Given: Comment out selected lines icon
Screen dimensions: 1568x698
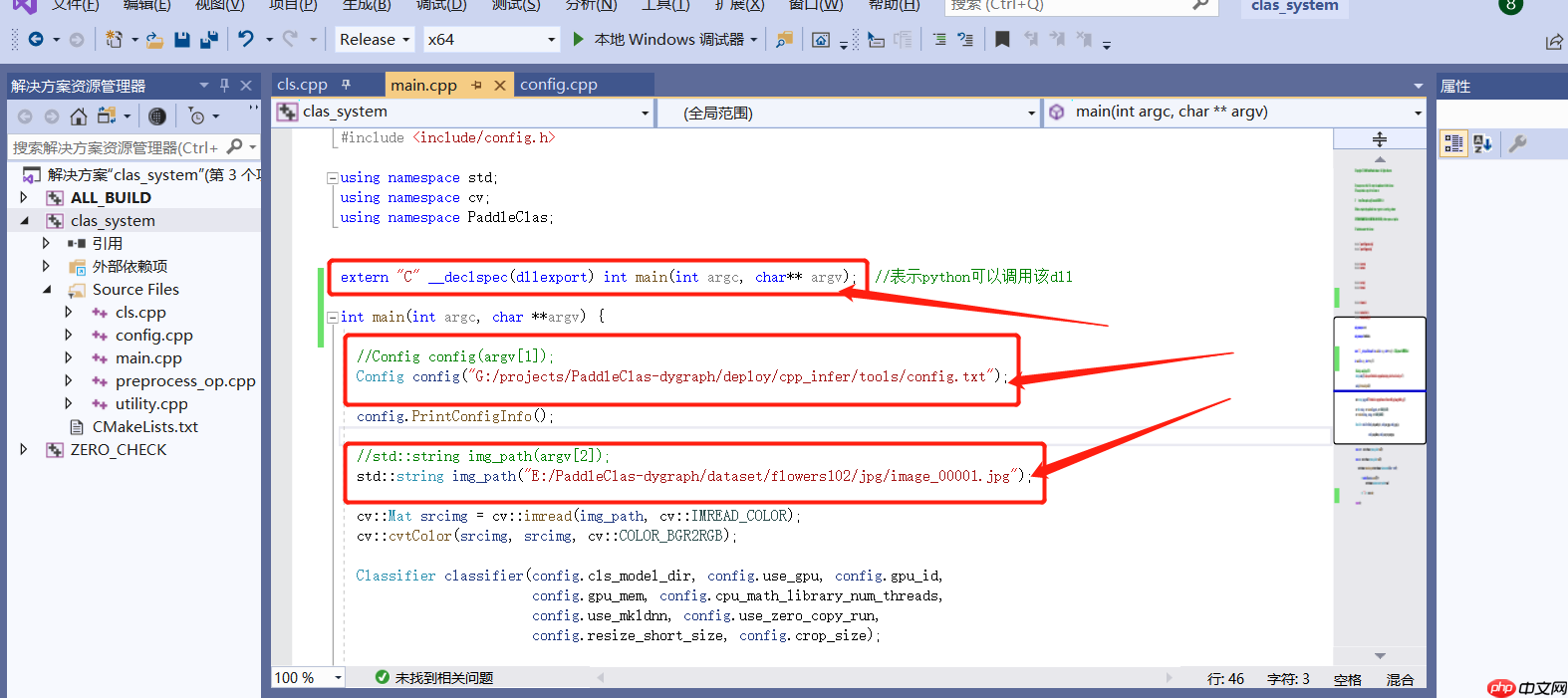Looking at the screenshot, I should point(939,40).
